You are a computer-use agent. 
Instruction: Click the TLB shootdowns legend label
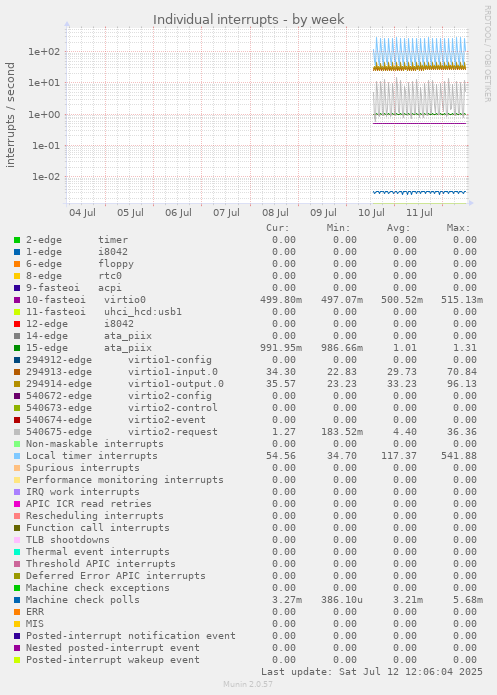click(67, 540)
